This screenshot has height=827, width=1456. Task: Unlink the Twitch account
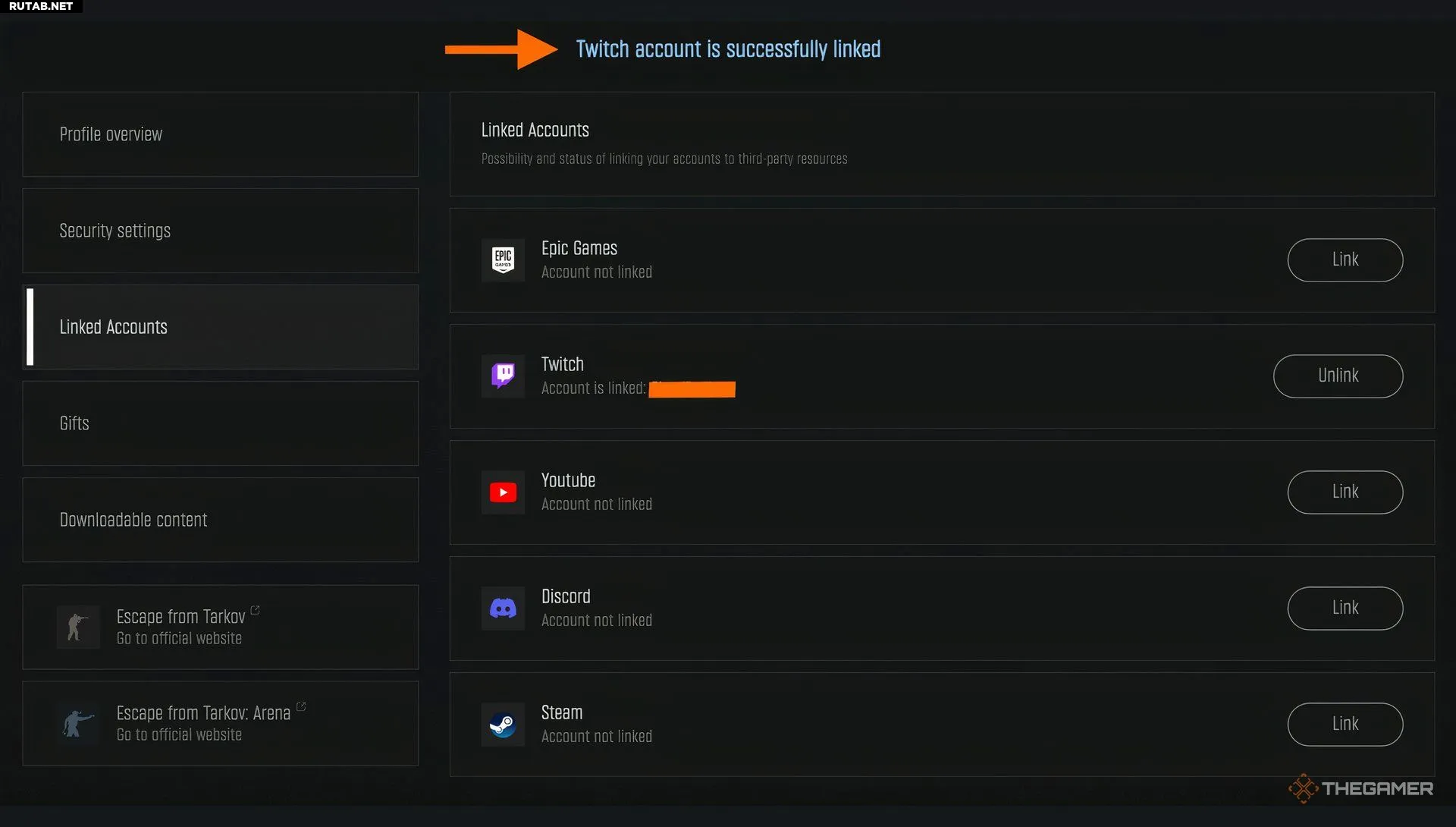tap(1338, 376)
